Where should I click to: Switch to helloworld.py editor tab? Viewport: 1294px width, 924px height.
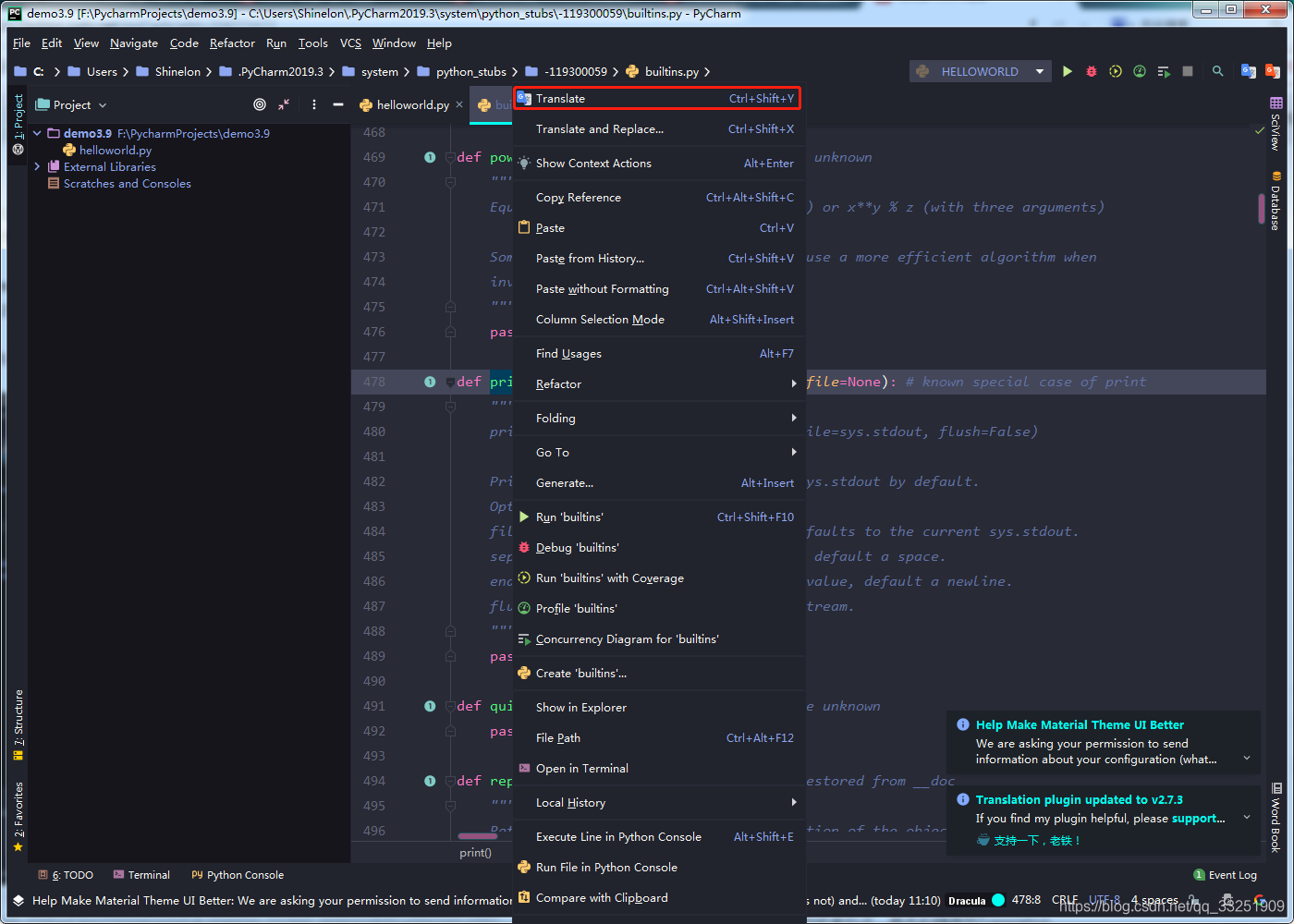pos(411,104)
